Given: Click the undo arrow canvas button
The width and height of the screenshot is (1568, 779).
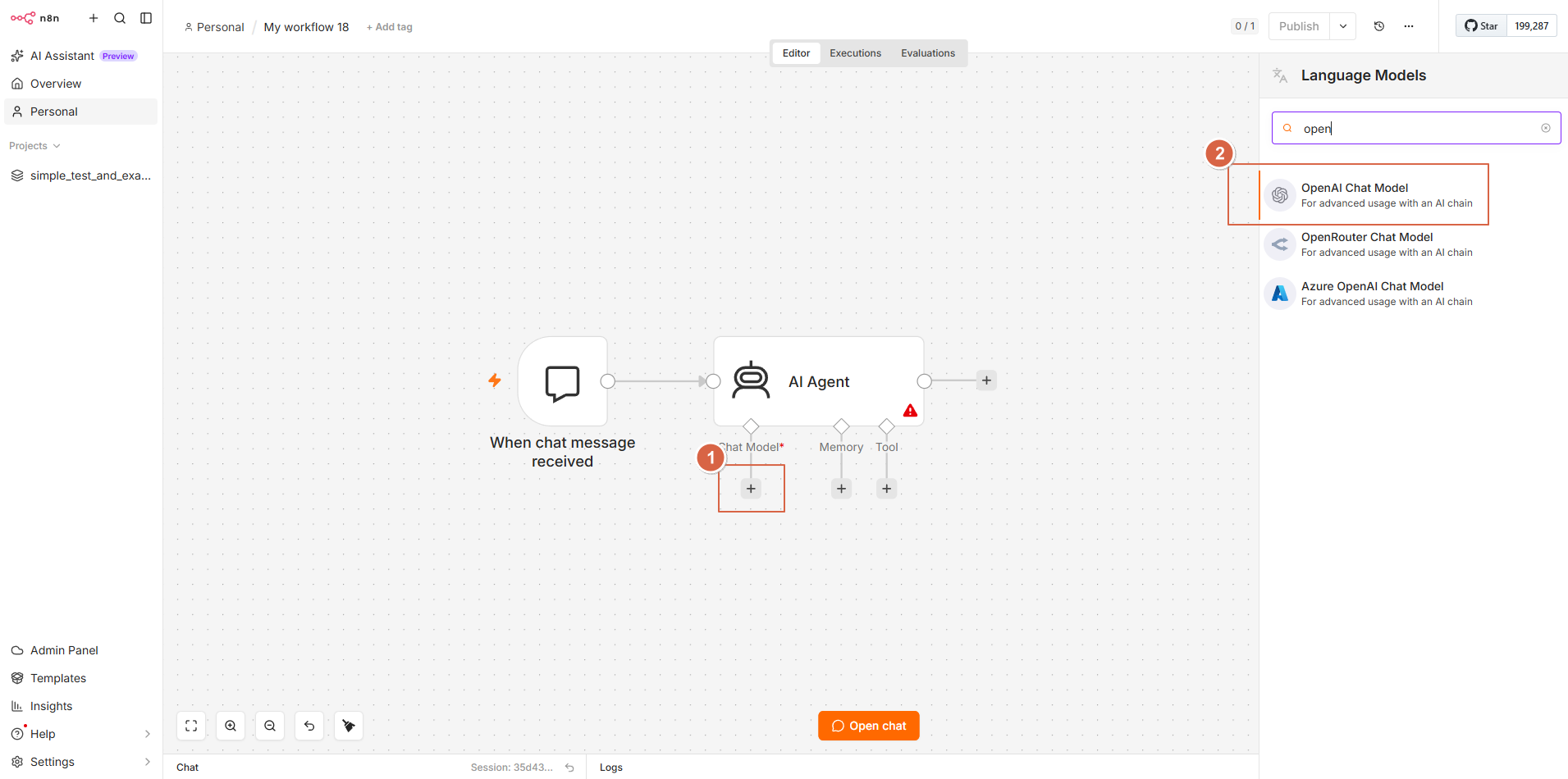Looking at the screenshot, I should (309, 726).
